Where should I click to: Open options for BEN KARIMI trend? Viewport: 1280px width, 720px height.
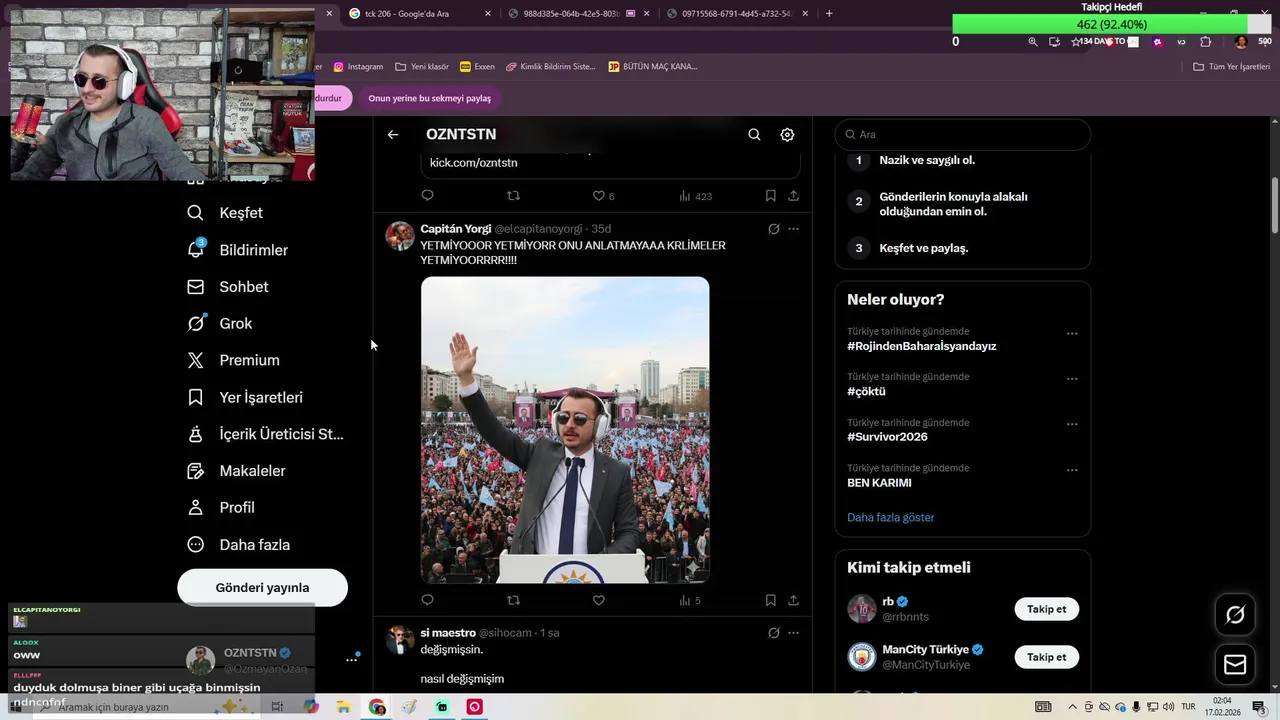tap(1072, 470)
